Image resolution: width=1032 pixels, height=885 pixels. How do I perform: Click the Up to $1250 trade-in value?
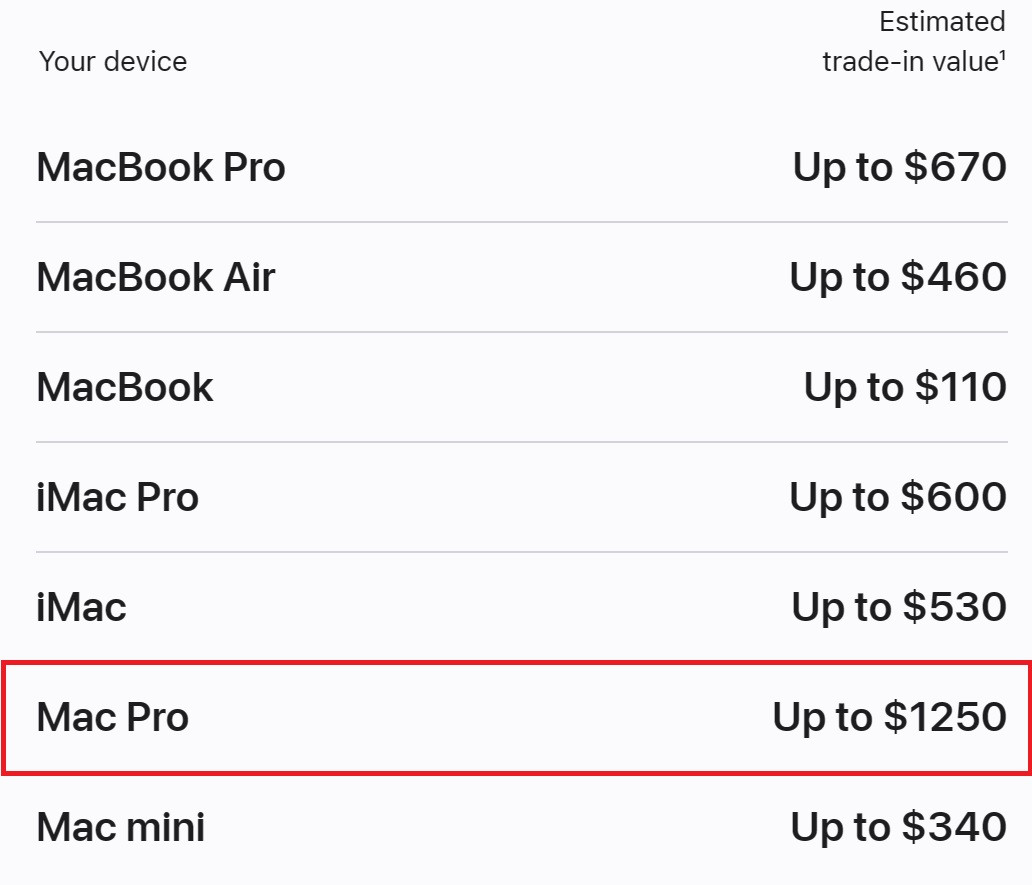[890, 717]
